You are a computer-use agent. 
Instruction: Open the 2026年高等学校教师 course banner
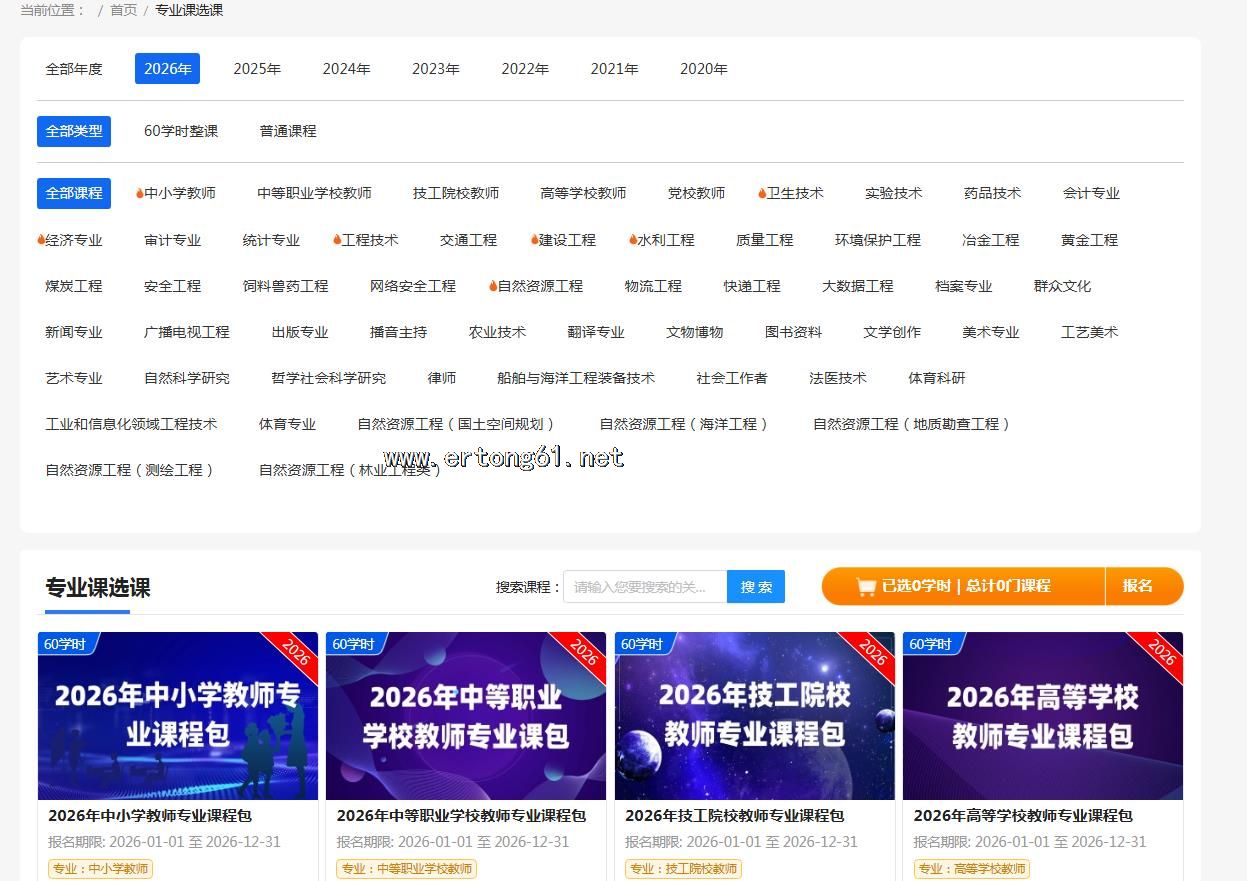tap(1042, 716)
